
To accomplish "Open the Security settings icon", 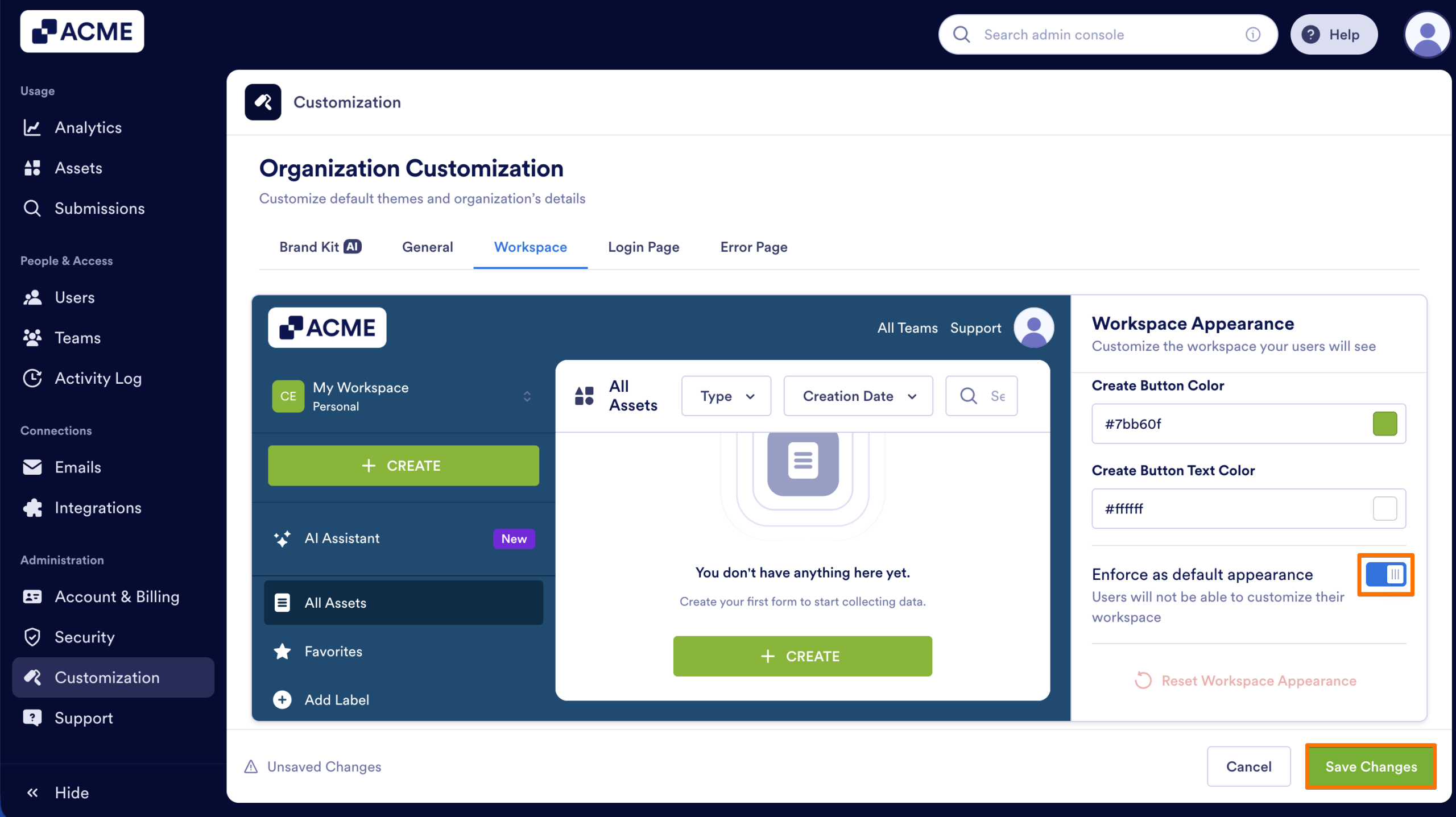I will (32, 637).
